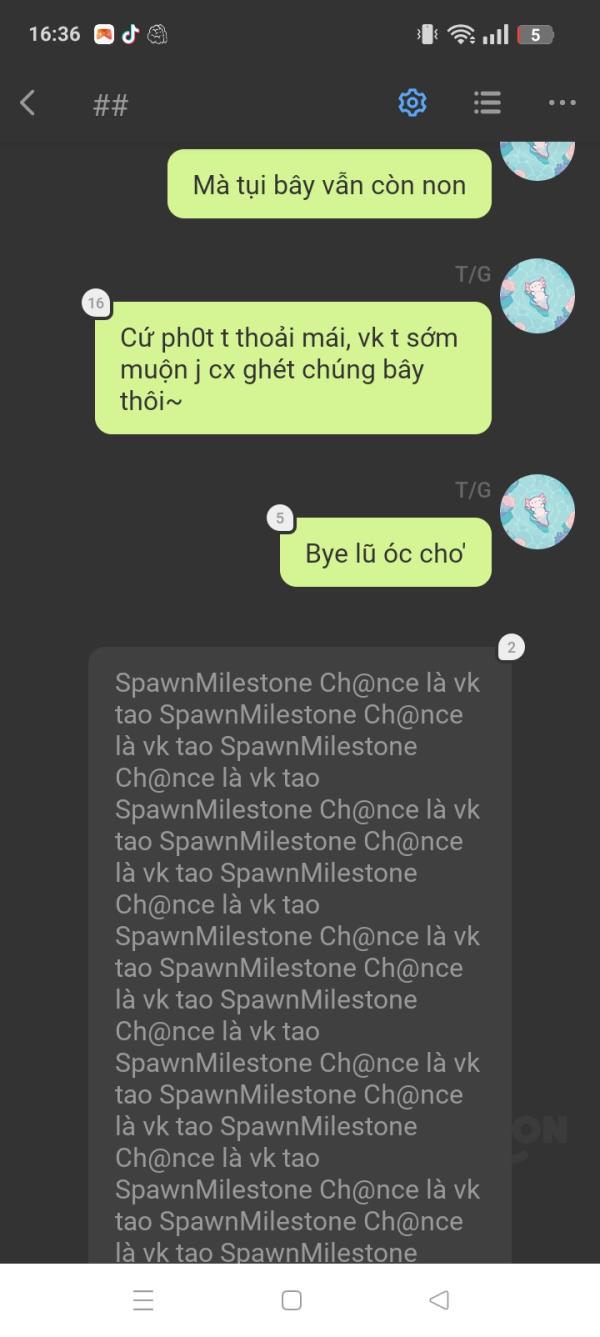Tap the battery indicator showing 5
Image resolution: width=600 pixels, height=1337 pixels.
click(535, 35)
